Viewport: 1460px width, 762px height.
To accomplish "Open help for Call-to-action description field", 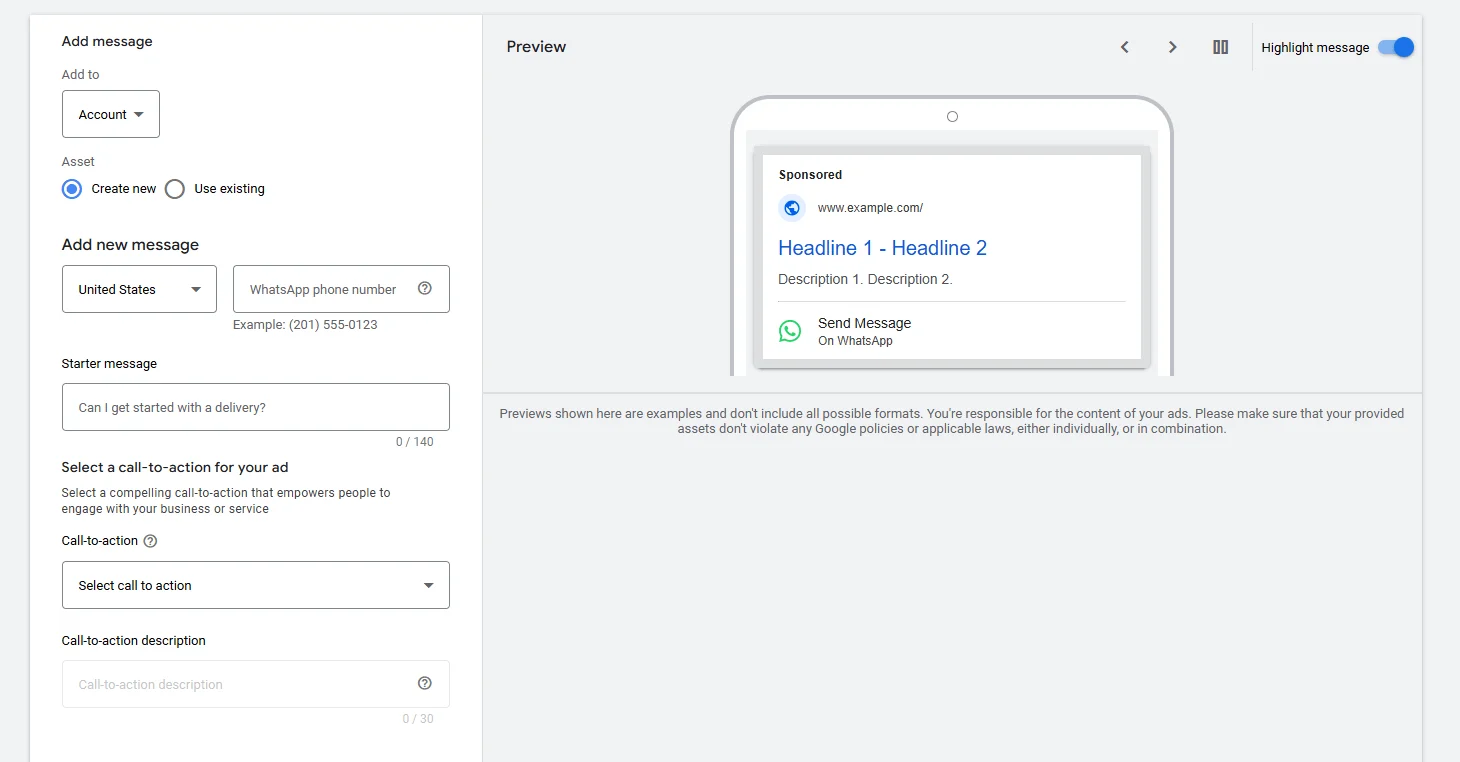I will 425,683.
